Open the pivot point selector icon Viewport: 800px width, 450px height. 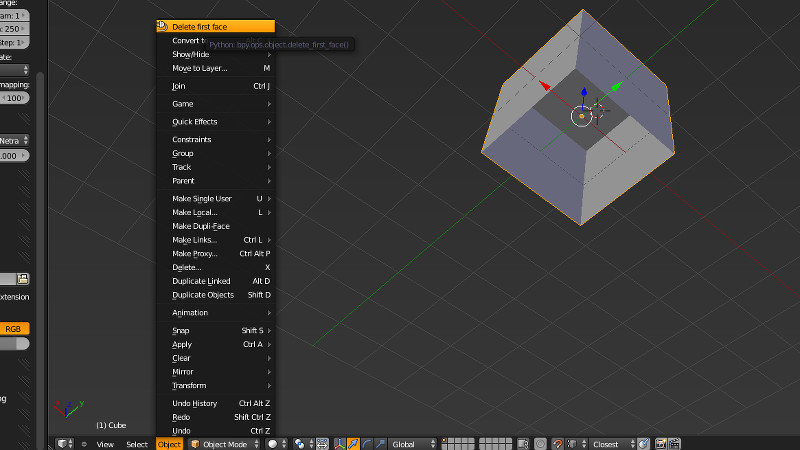303,444
